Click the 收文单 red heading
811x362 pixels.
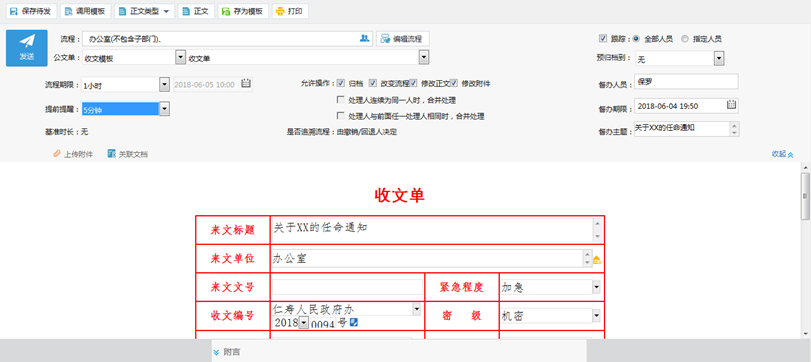pos(399,195)
